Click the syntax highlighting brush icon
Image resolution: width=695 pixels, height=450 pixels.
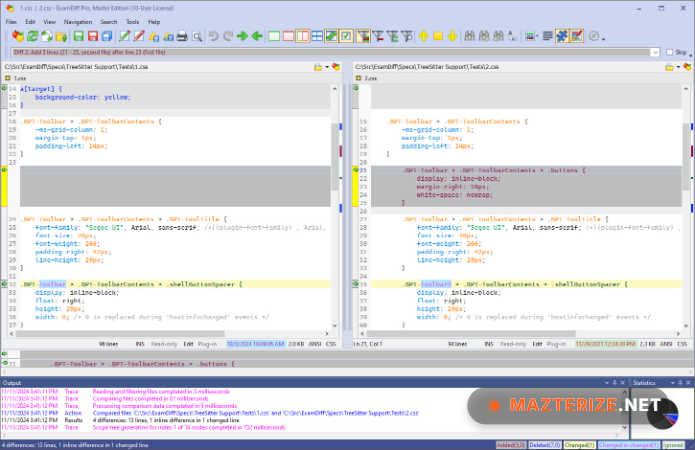(577, 36)
